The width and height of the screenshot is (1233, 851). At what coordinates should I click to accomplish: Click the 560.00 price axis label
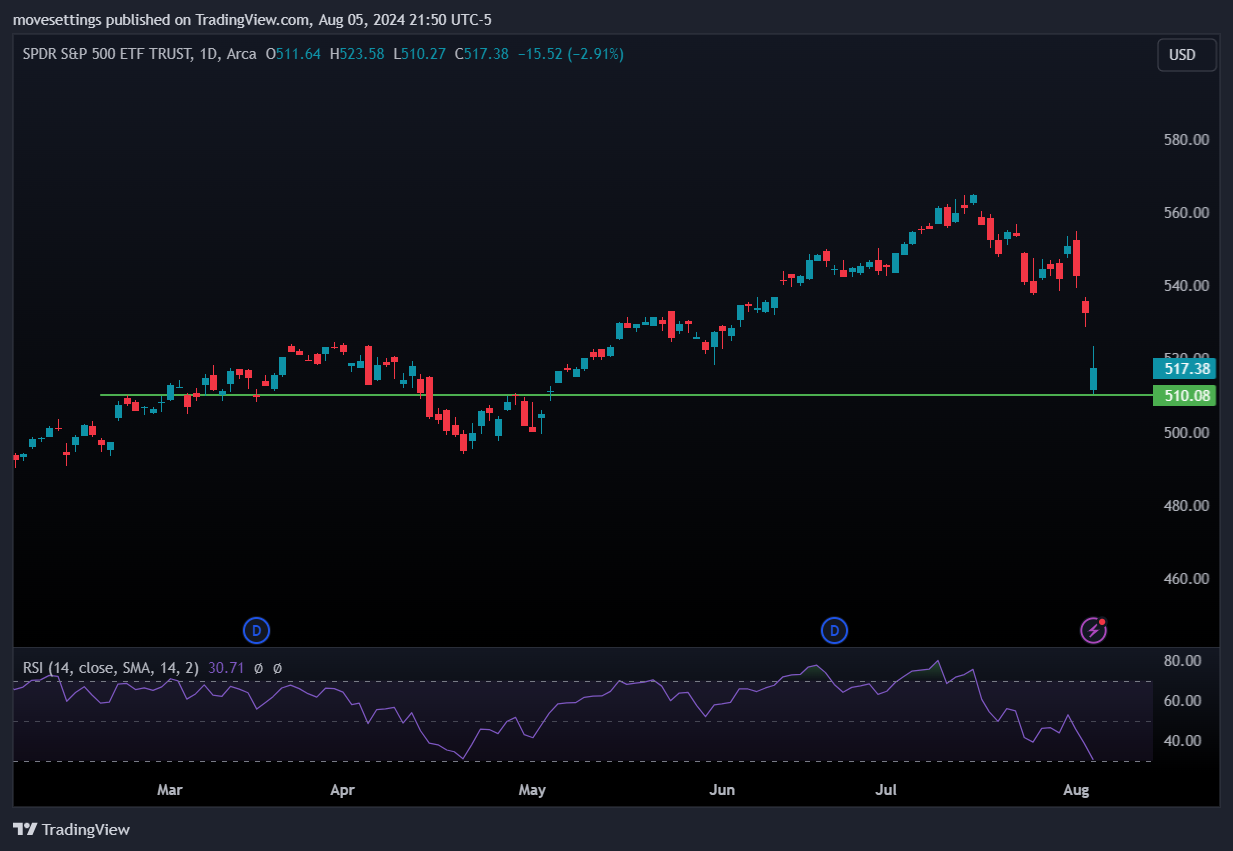[1188, 213]
